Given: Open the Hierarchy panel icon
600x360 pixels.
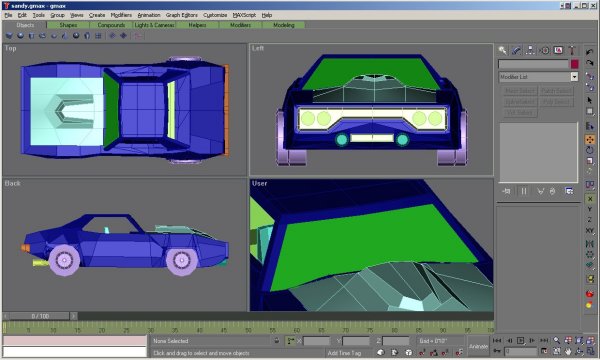Looking at the screenshot, I should (x=530, y=50).
